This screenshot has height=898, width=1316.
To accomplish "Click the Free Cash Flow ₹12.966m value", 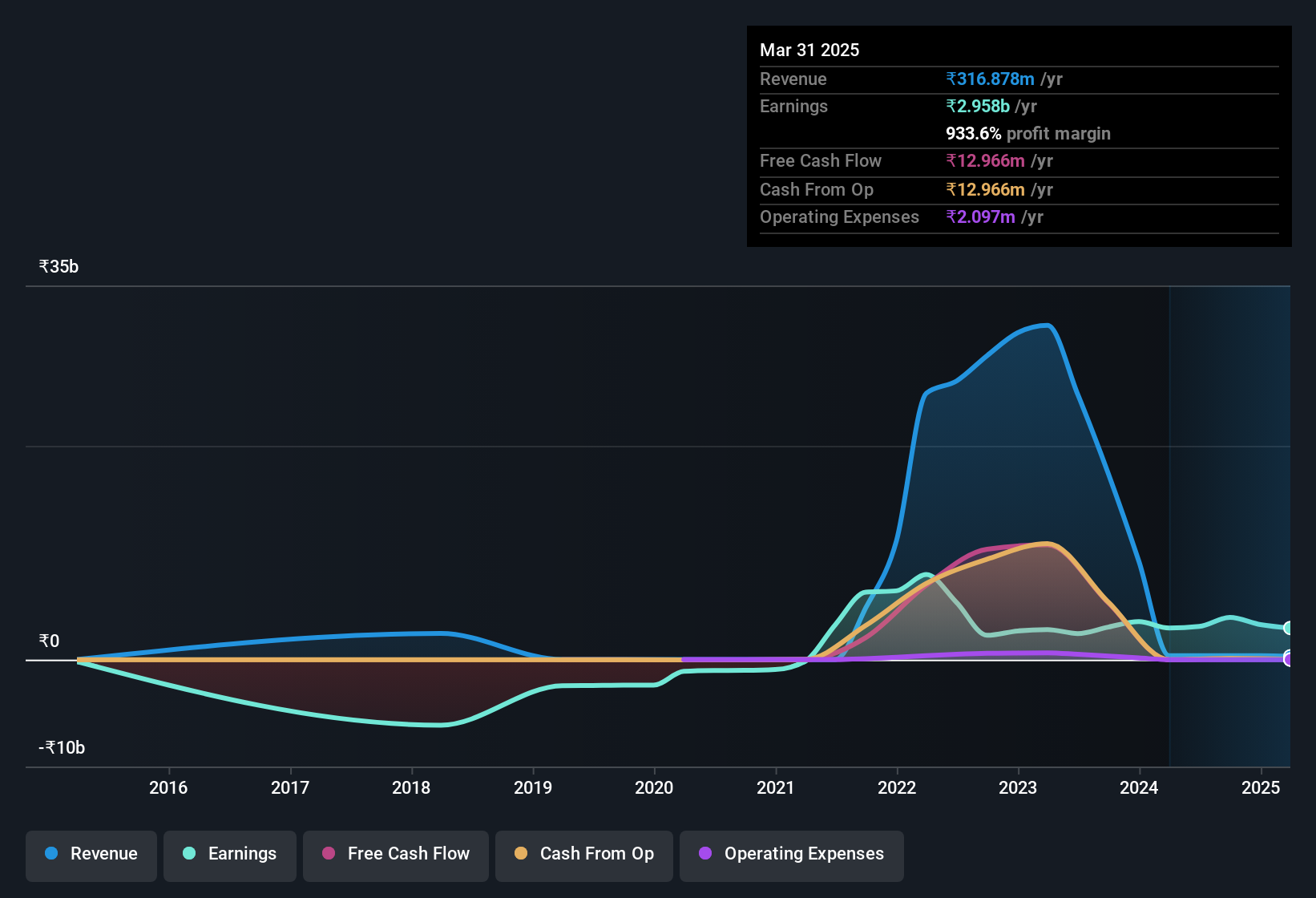I will tap(985, 160).
